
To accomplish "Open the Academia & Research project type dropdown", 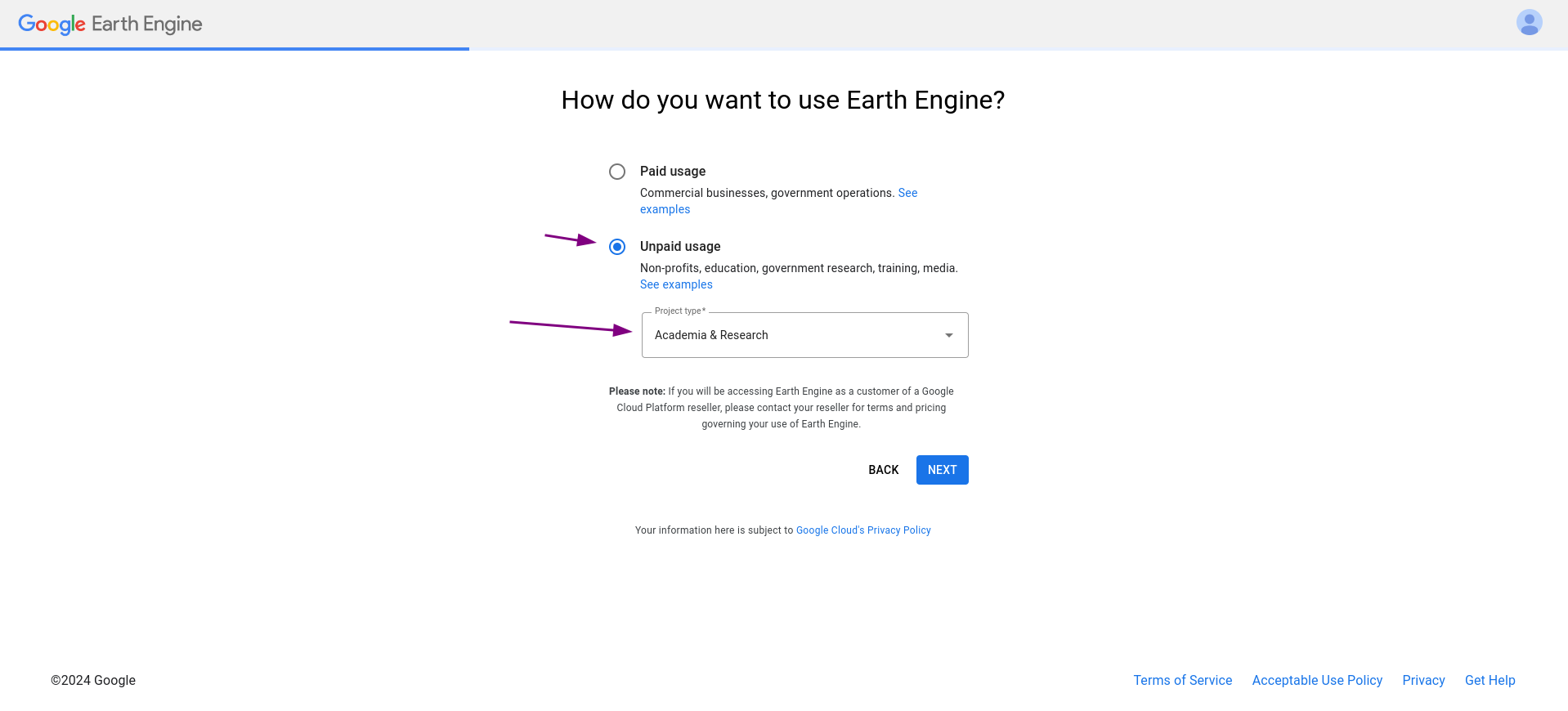I will click(804, 335).
